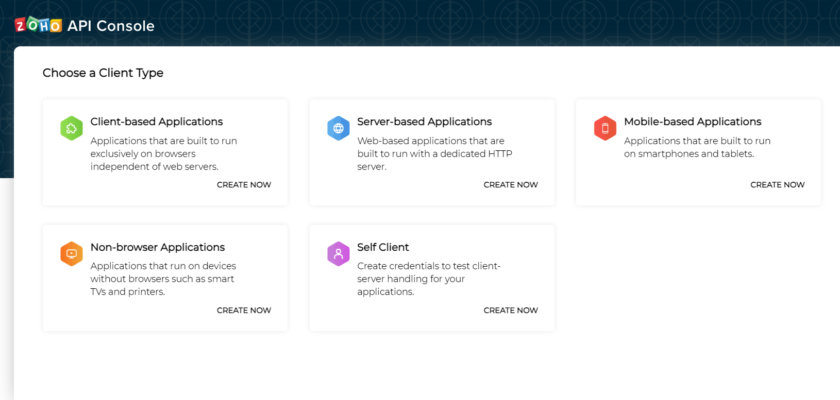Click the 'Choose a Client Type' heading
This screenshot has height=400, width=840.
pyautogui.click(x=103, y=73)
